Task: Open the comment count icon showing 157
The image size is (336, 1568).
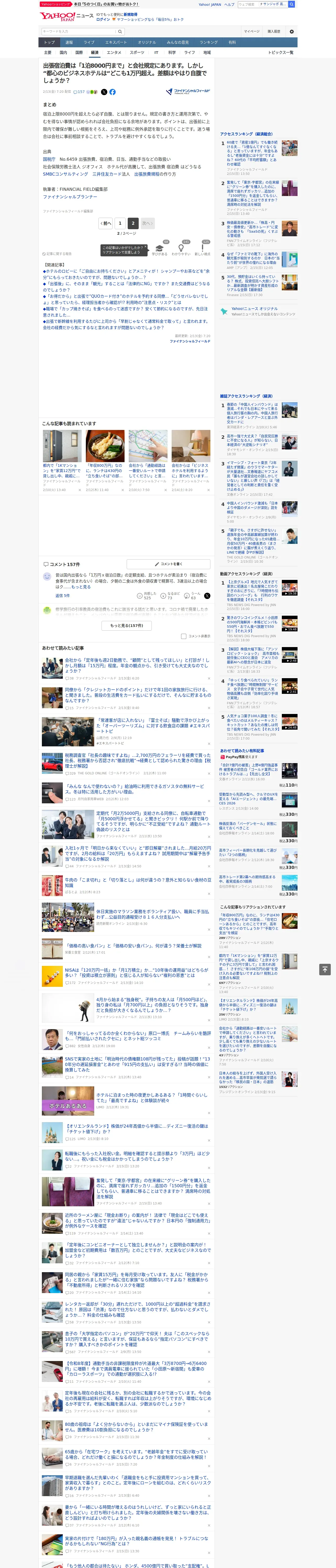Action: click(x=79, y=92)
